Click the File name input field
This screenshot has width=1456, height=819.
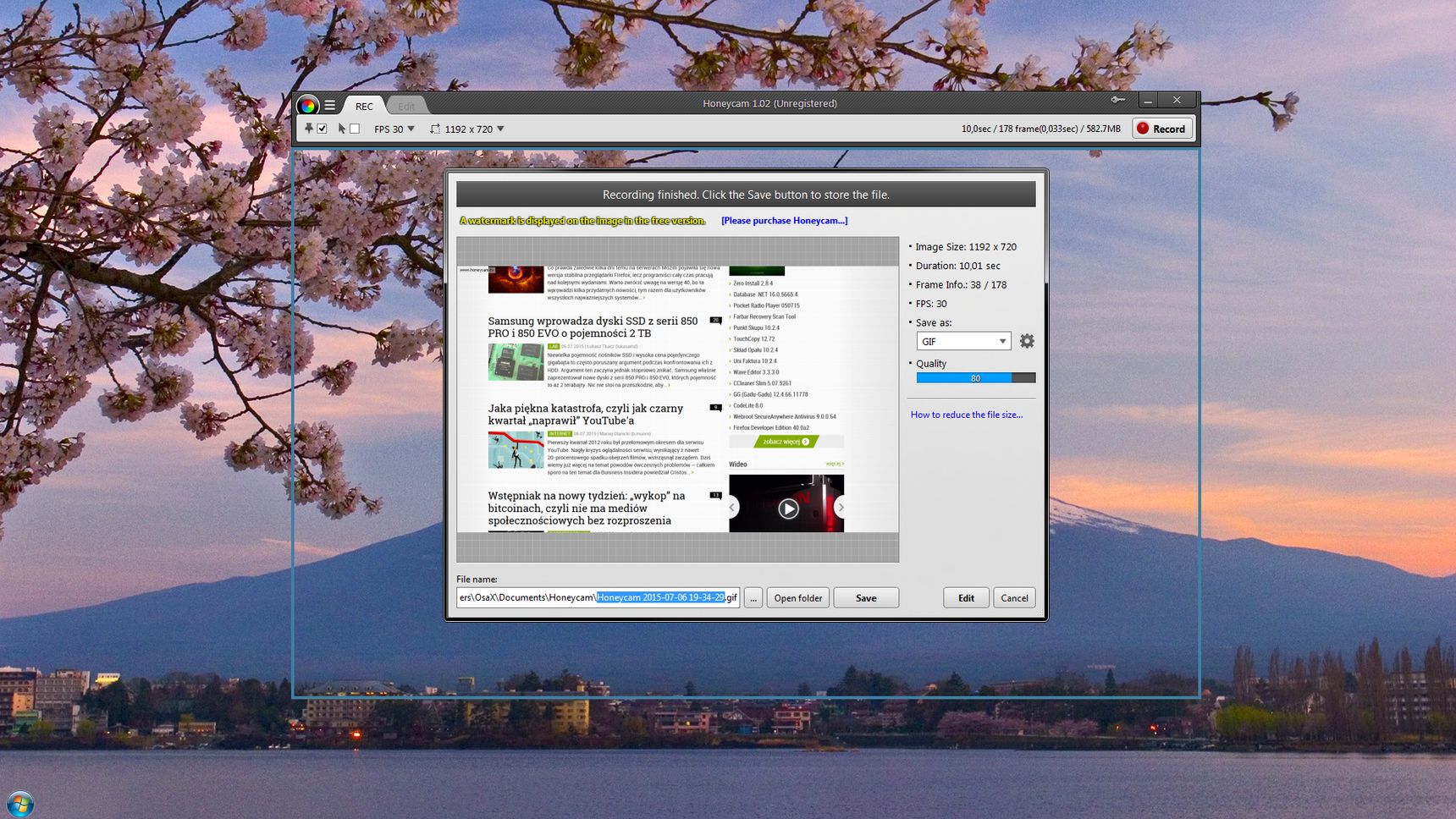[598, 597]
